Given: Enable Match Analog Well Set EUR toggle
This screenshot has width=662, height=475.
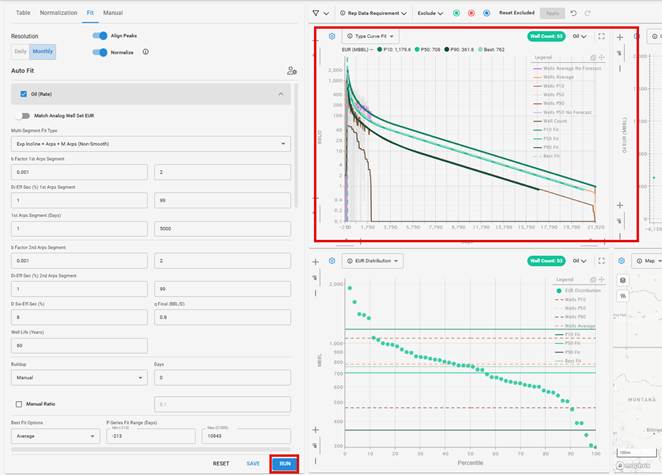Looking at the screenshot, I should 25,116.
